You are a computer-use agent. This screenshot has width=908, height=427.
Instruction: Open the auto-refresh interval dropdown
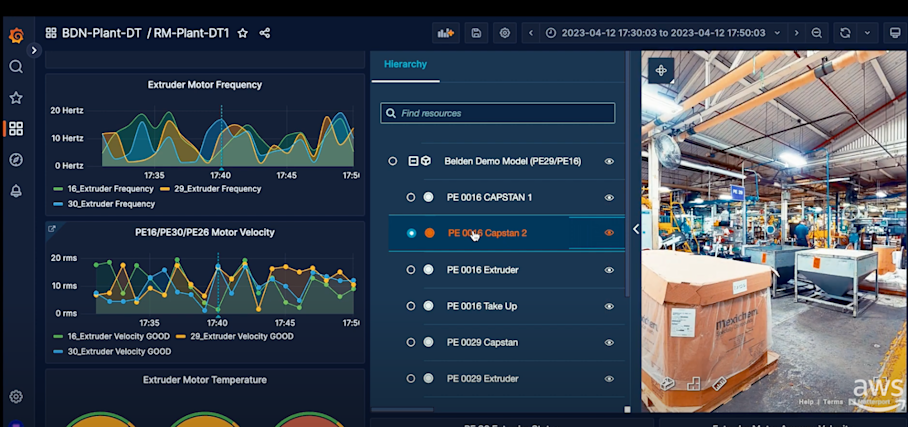tap(867, 33)
